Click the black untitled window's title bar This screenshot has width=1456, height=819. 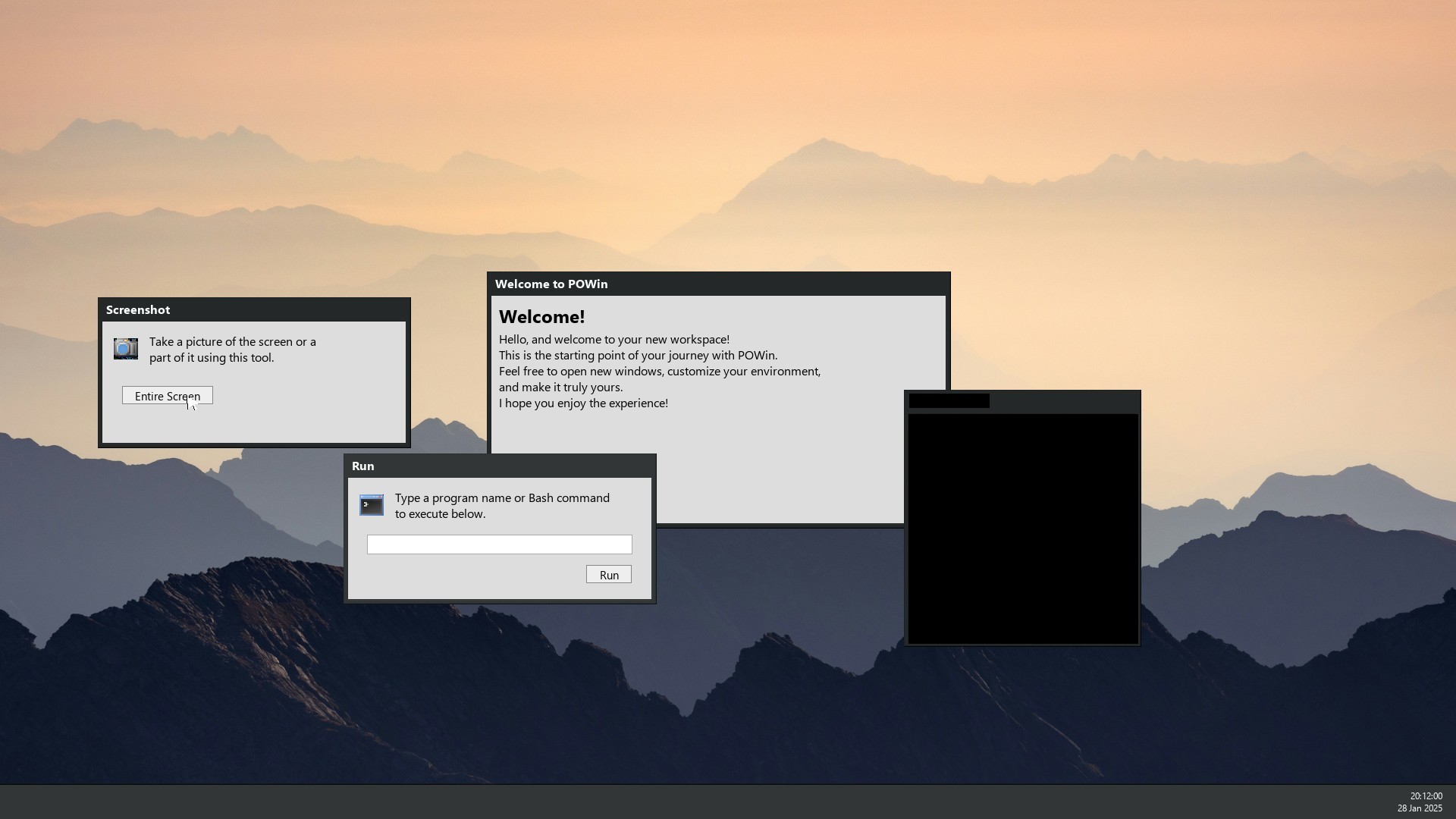click(1062, 401)
